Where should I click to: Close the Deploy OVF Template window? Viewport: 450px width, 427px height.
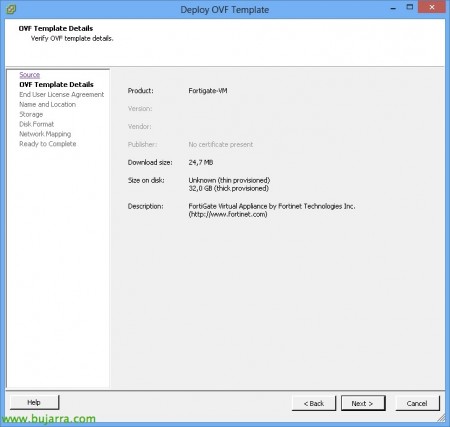pyautogui.click(x=432, y=7)
